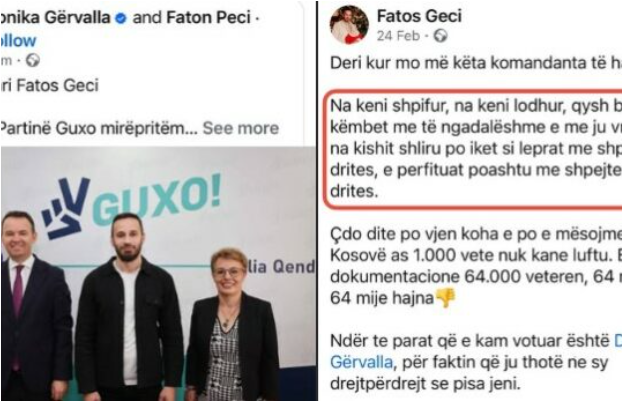Screen dimensions: 622x407
Task: Open Fatos Geci's profile picture
Action: point(349,25)
